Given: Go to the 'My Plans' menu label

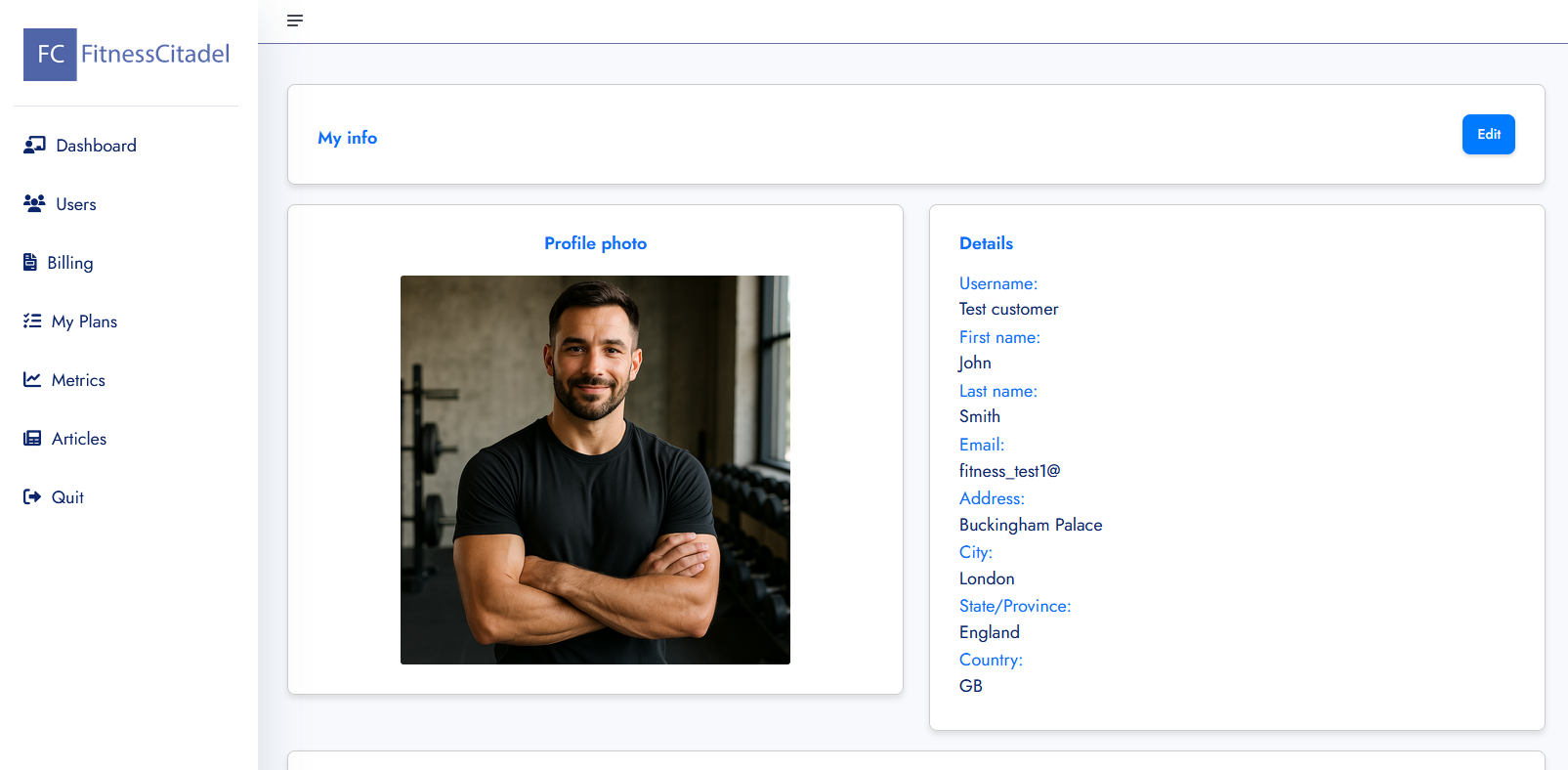Looking at the screenshot, I should point(84,321).
